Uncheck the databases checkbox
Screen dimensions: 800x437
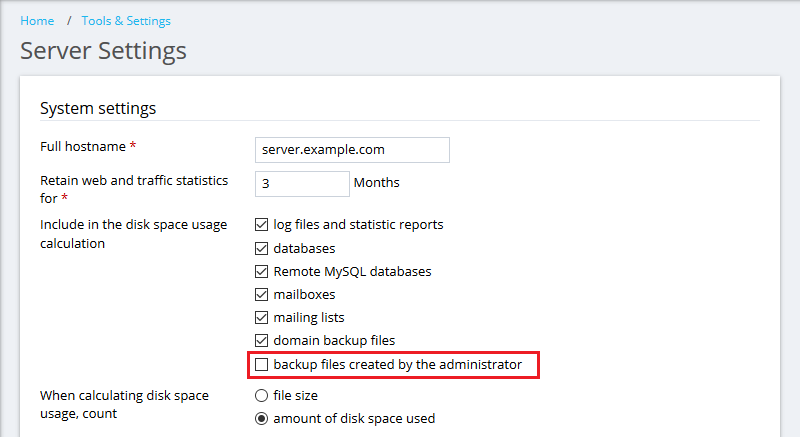[261, 248]
